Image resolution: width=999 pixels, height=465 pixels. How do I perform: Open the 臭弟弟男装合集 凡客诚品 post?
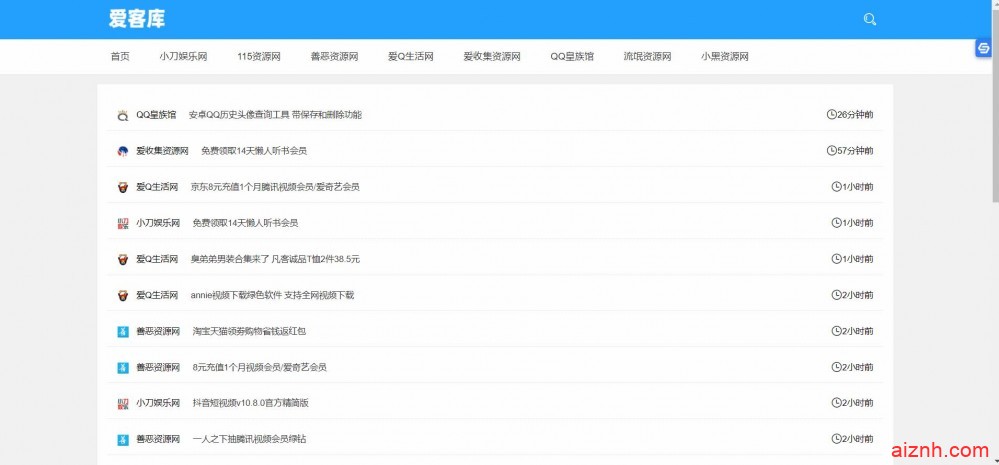click(275, 259)
